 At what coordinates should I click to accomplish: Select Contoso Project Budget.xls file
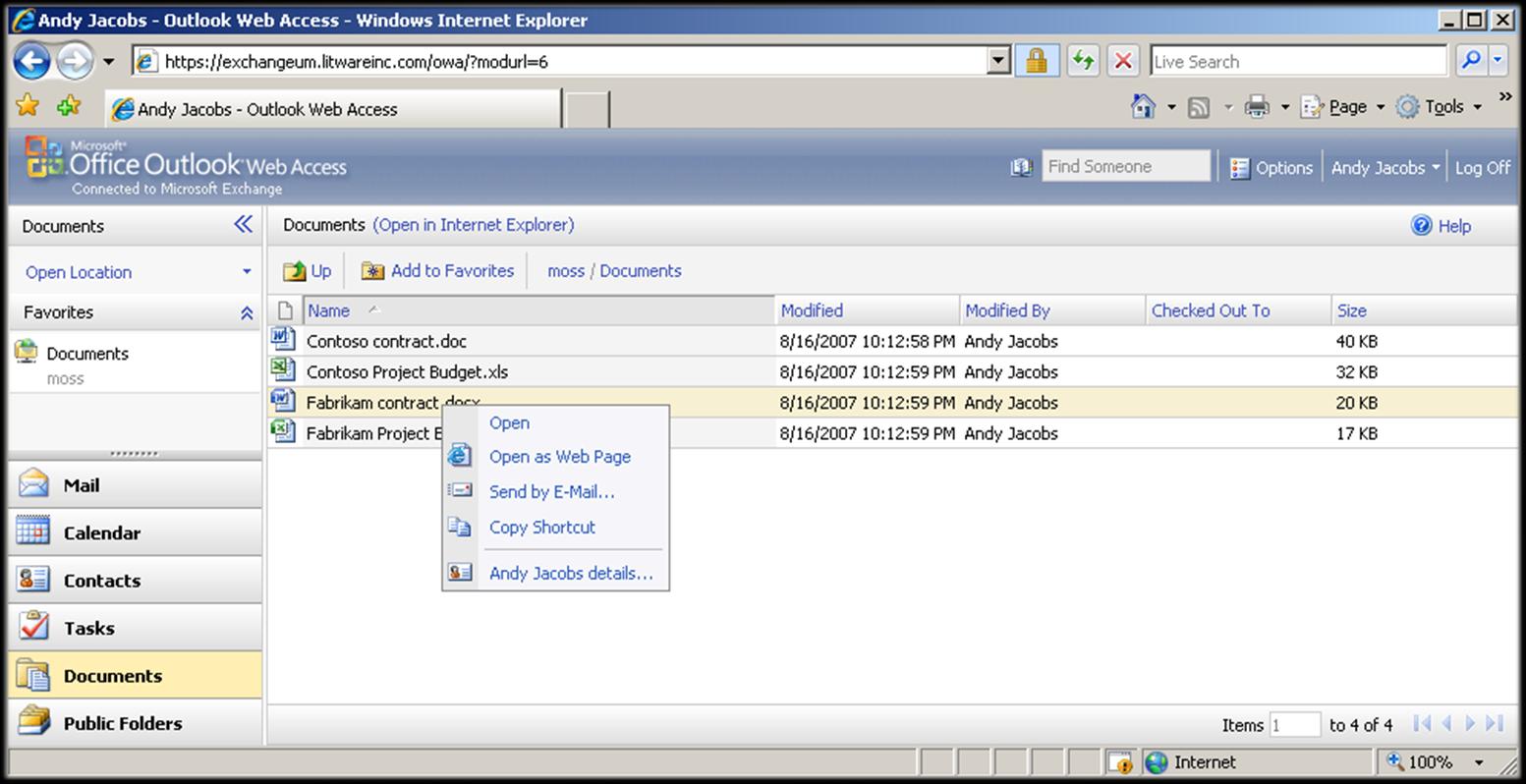tap(407, 371)
